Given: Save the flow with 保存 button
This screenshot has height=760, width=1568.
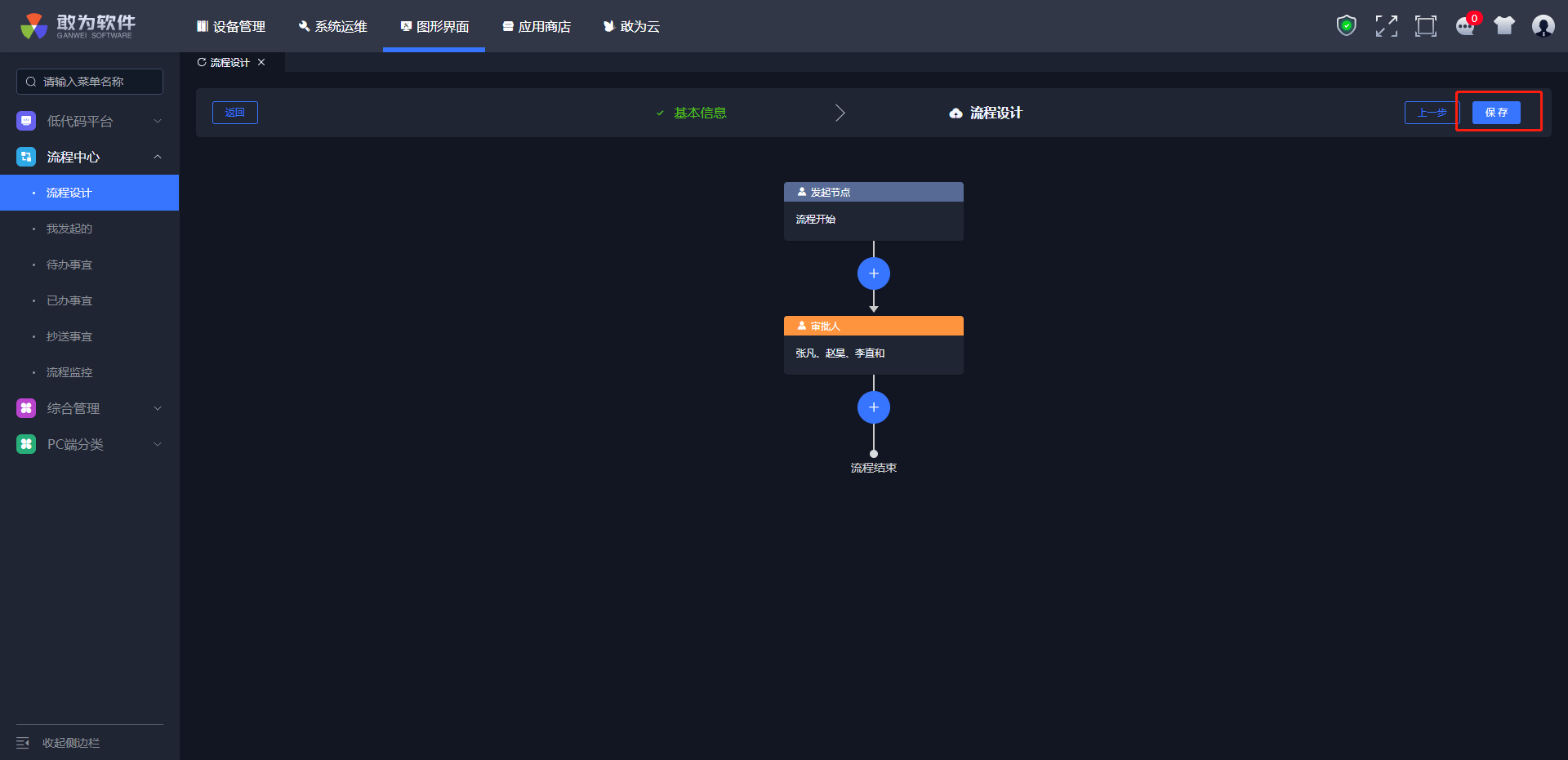Looking at the screenshot, I should pyautogui.click(x=1496, y=113).
